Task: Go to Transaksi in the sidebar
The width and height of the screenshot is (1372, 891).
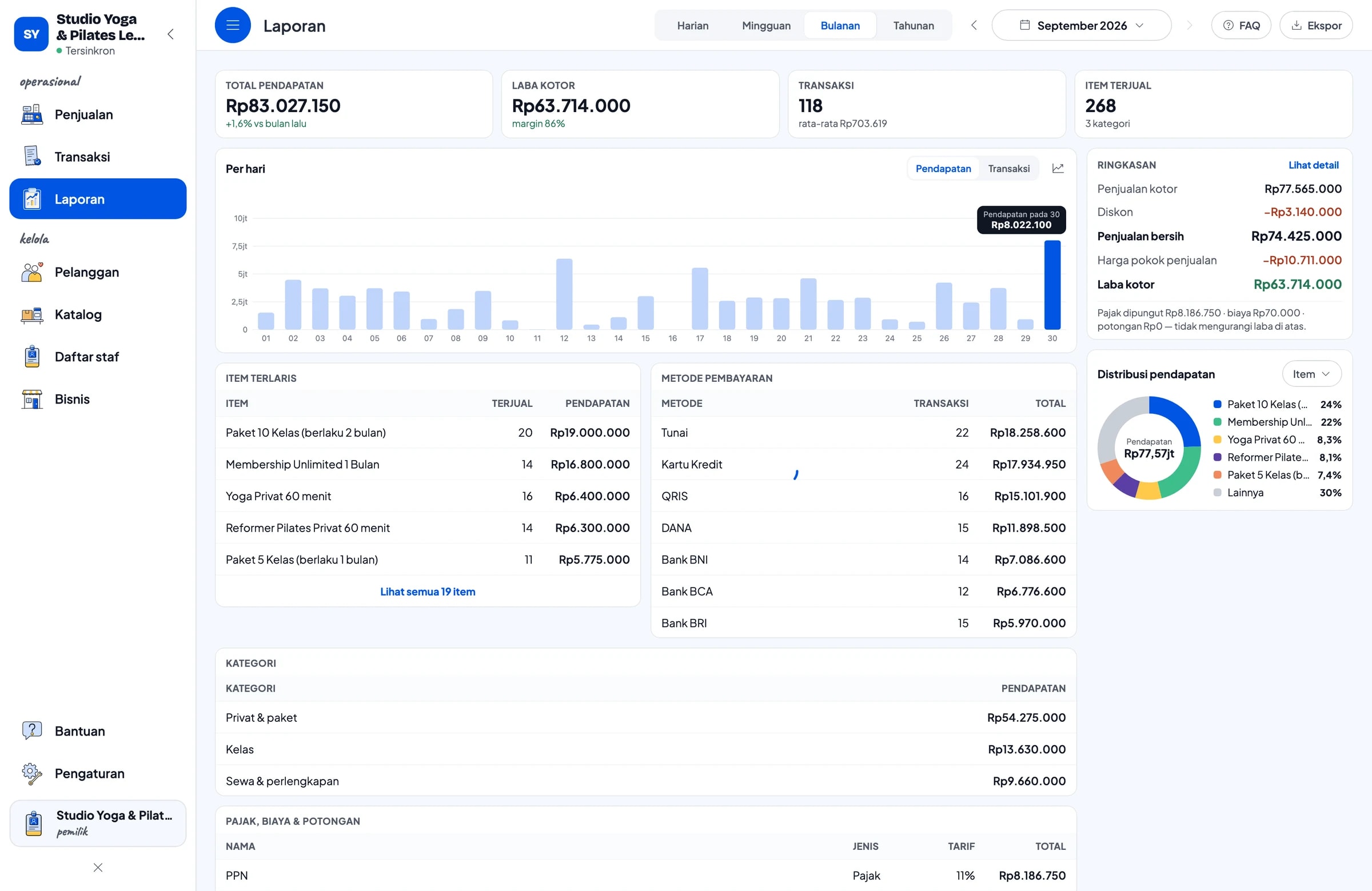Action: (x=98, y=157)
